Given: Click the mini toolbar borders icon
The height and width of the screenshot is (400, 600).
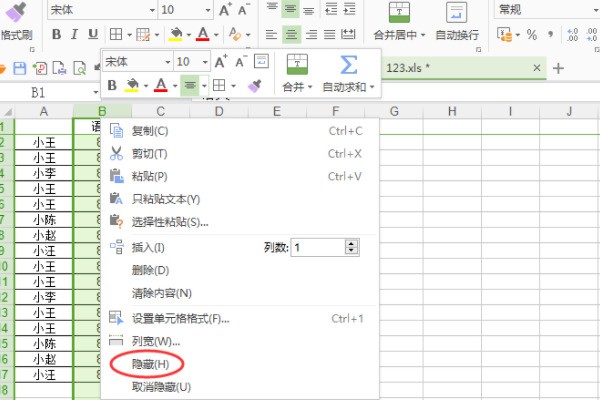Looking at the screenshot, I should coord(219,85).
